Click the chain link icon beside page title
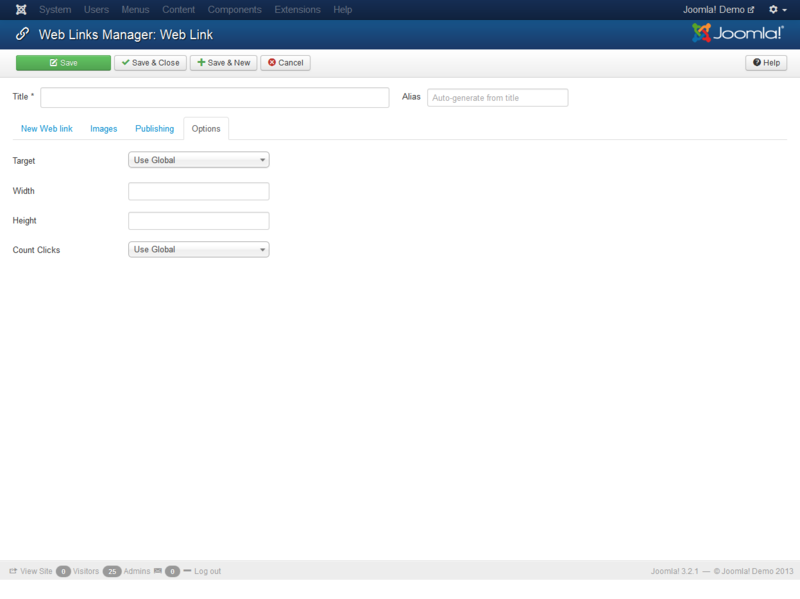 coord(22,34)
